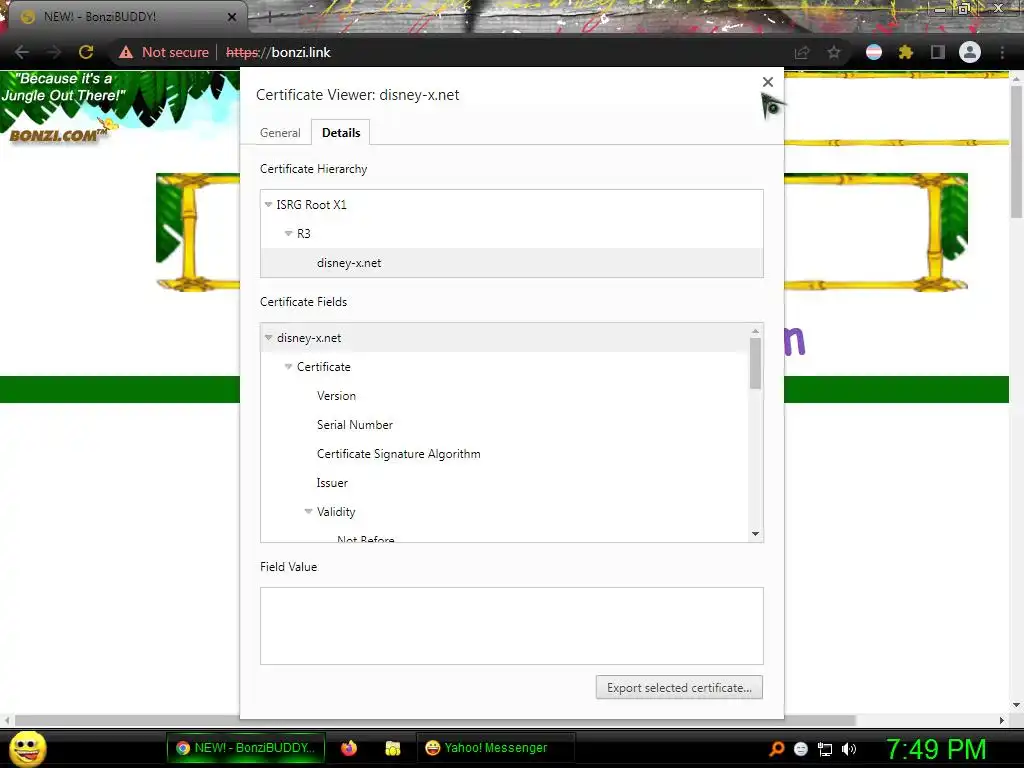Collapse the Certificate fields node
The width and height of the screenshot is (1024, 768).
coord(289,366)
